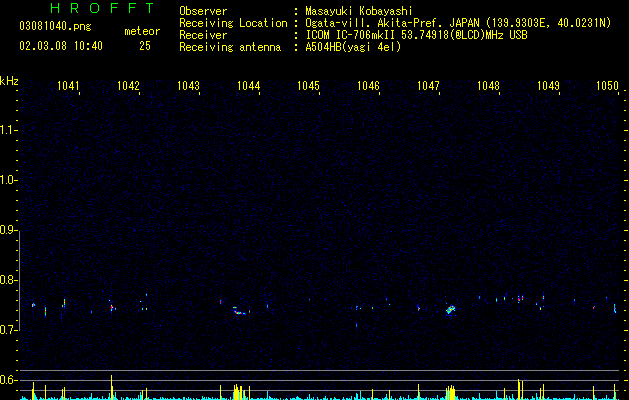Click the HROFFT title text
Image resolution: width=629 pixels, height=400 pixels.
tap(103, 8)
